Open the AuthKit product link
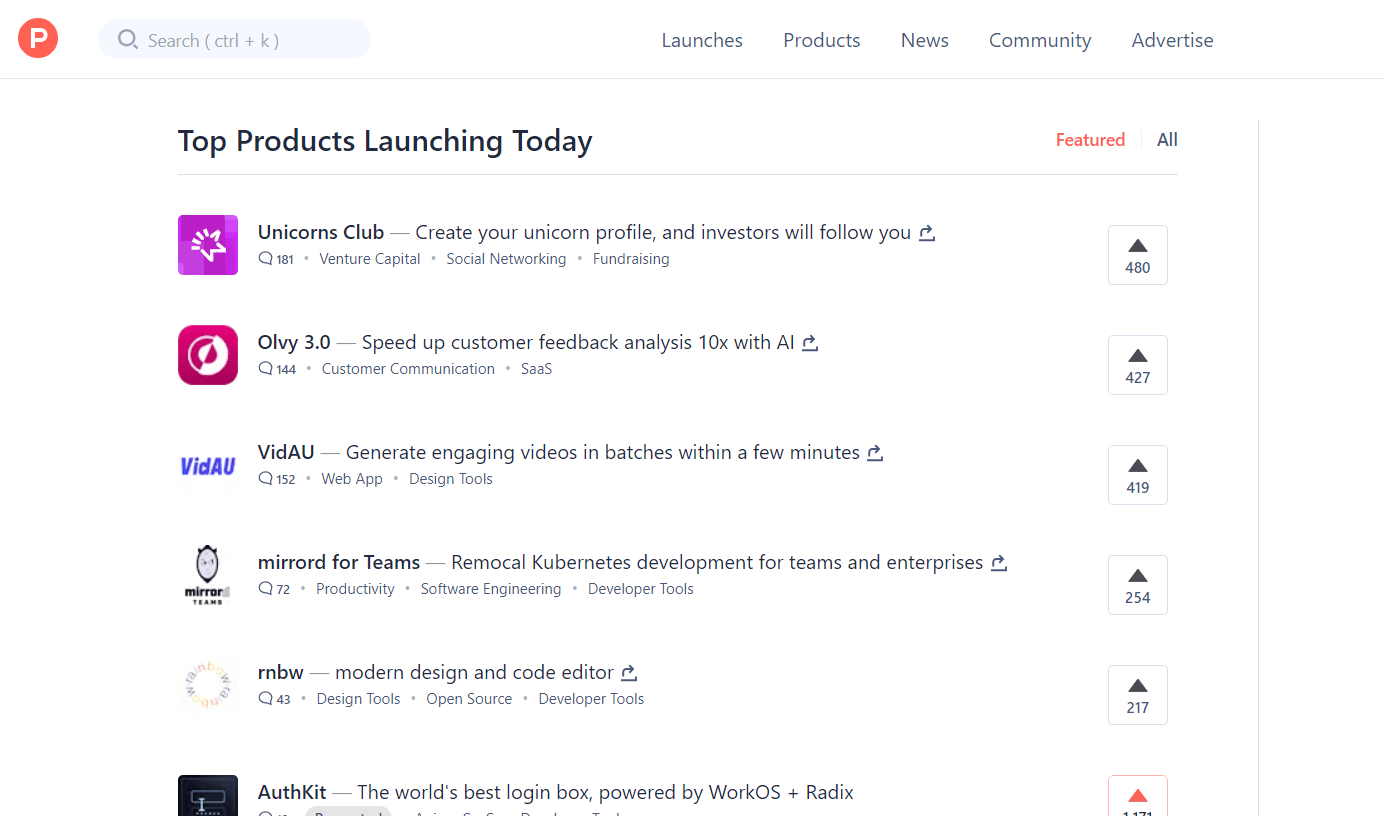This screenshot has width=1385, height=816. (x=292, y=792)
